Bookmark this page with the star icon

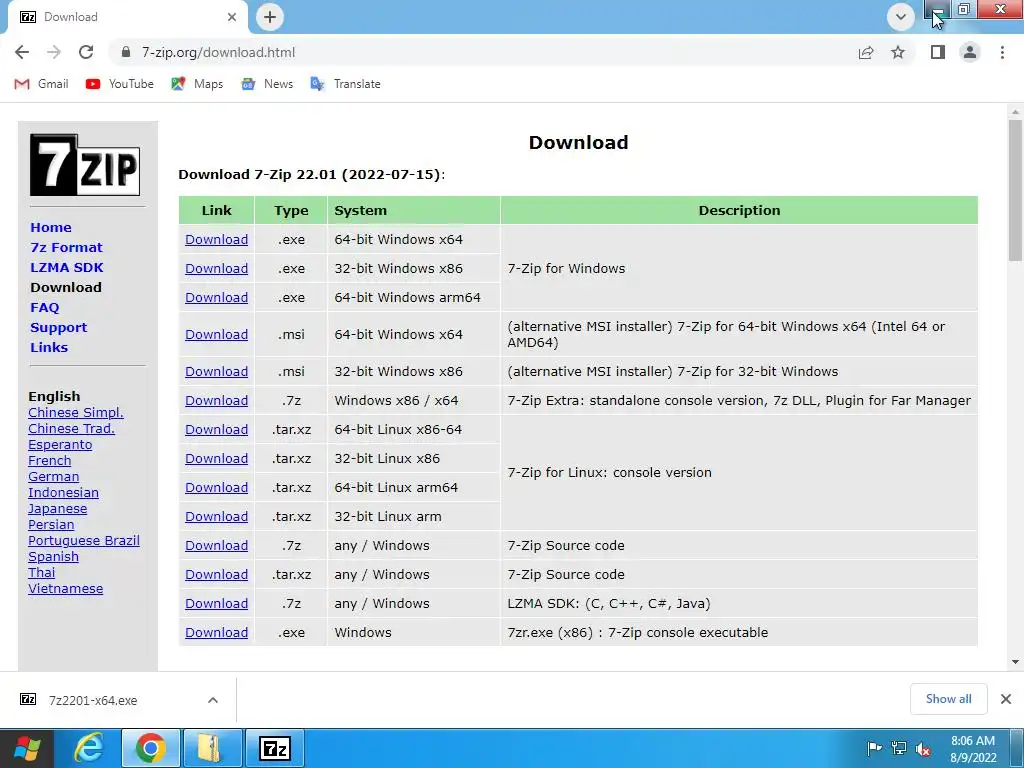click(898, 52)
